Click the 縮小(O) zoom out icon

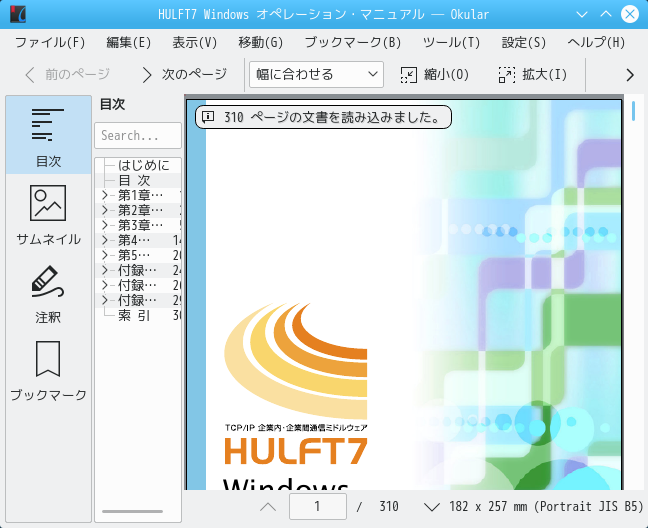408,75
